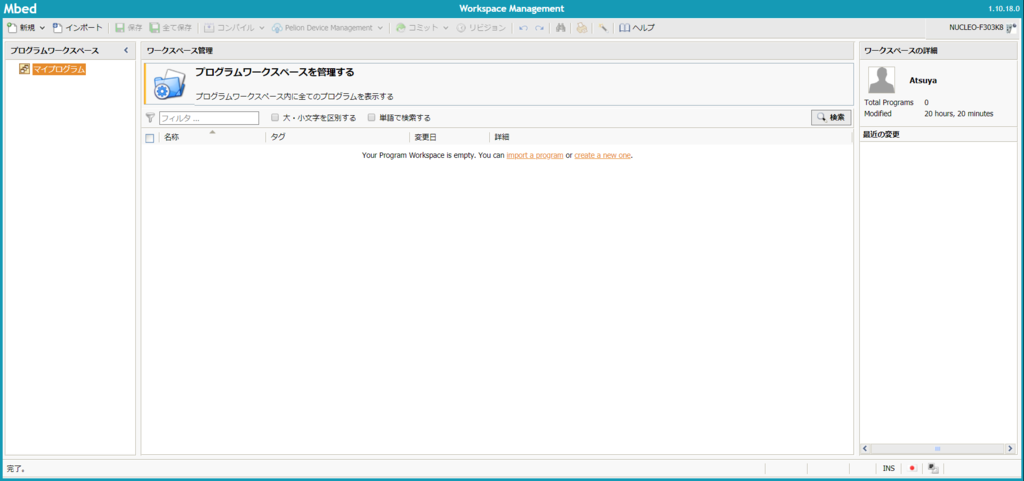
Task: Click the Mbed logo
Action: tap(20, 8)
